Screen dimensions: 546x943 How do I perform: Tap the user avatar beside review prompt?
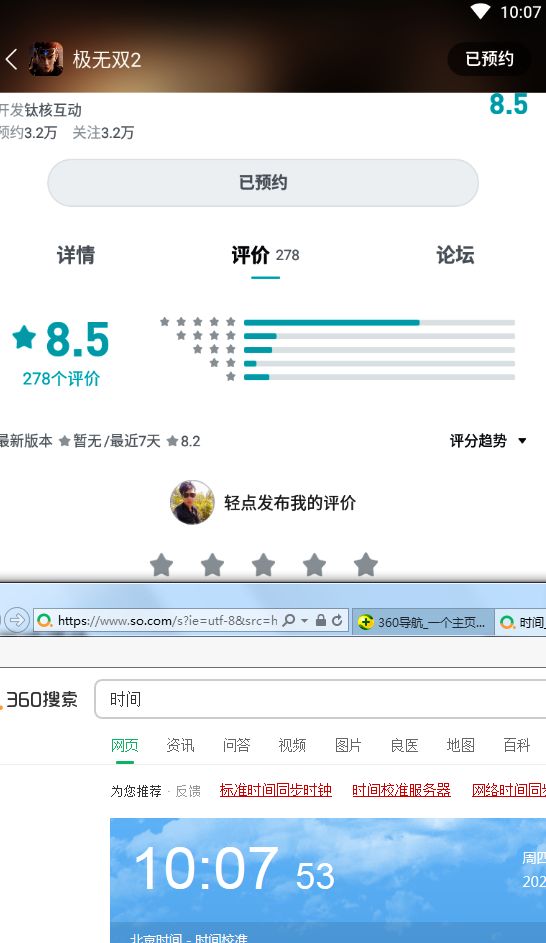pyautogui.click(x=192, y=502)
